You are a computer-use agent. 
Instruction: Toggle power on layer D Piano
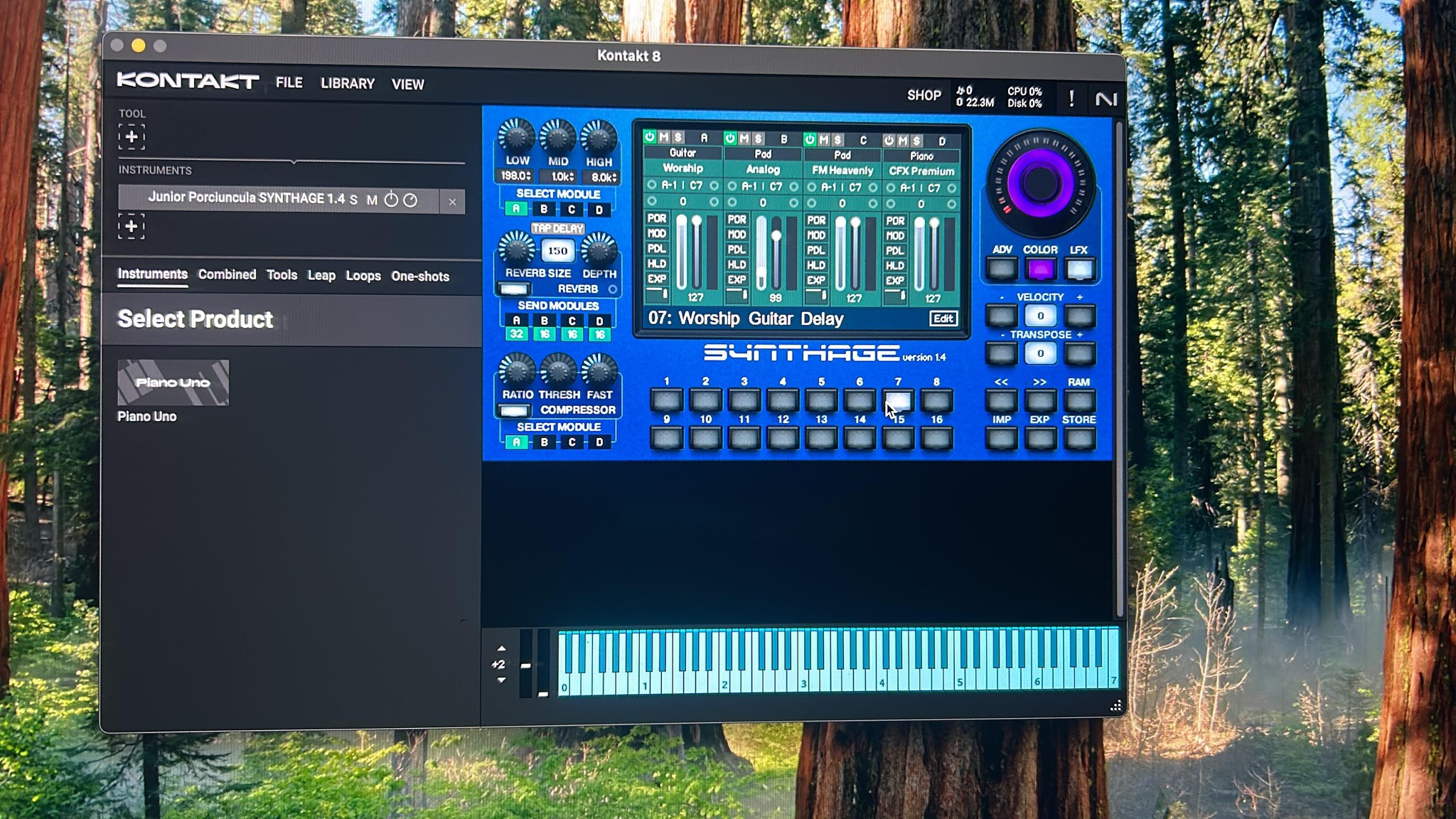tap(889, 141)
